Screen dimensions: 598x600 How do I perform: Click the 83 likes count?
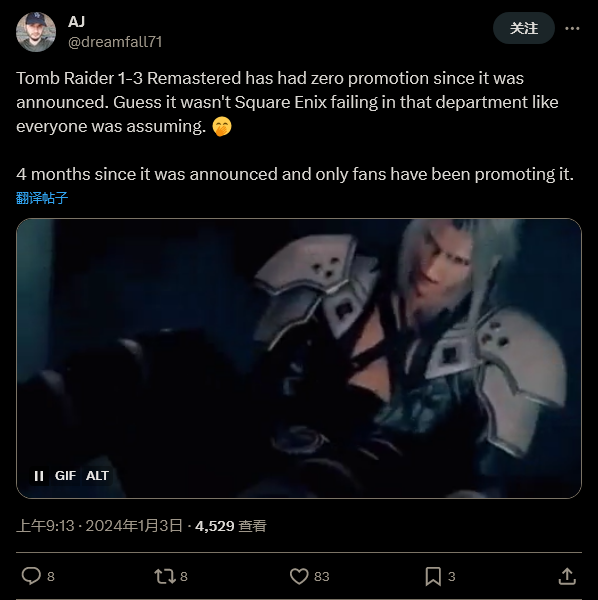(x=322, y=576)
